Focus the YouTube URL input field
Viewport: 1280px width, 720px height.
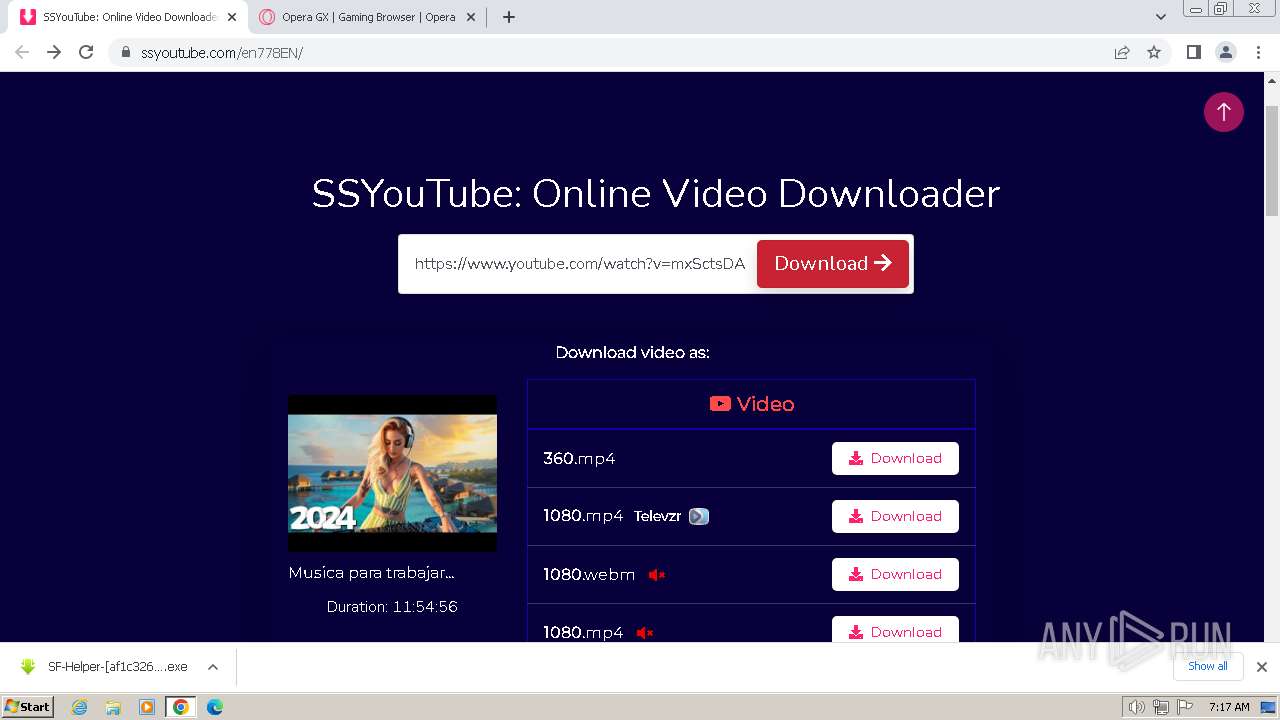tap(579, 264)
